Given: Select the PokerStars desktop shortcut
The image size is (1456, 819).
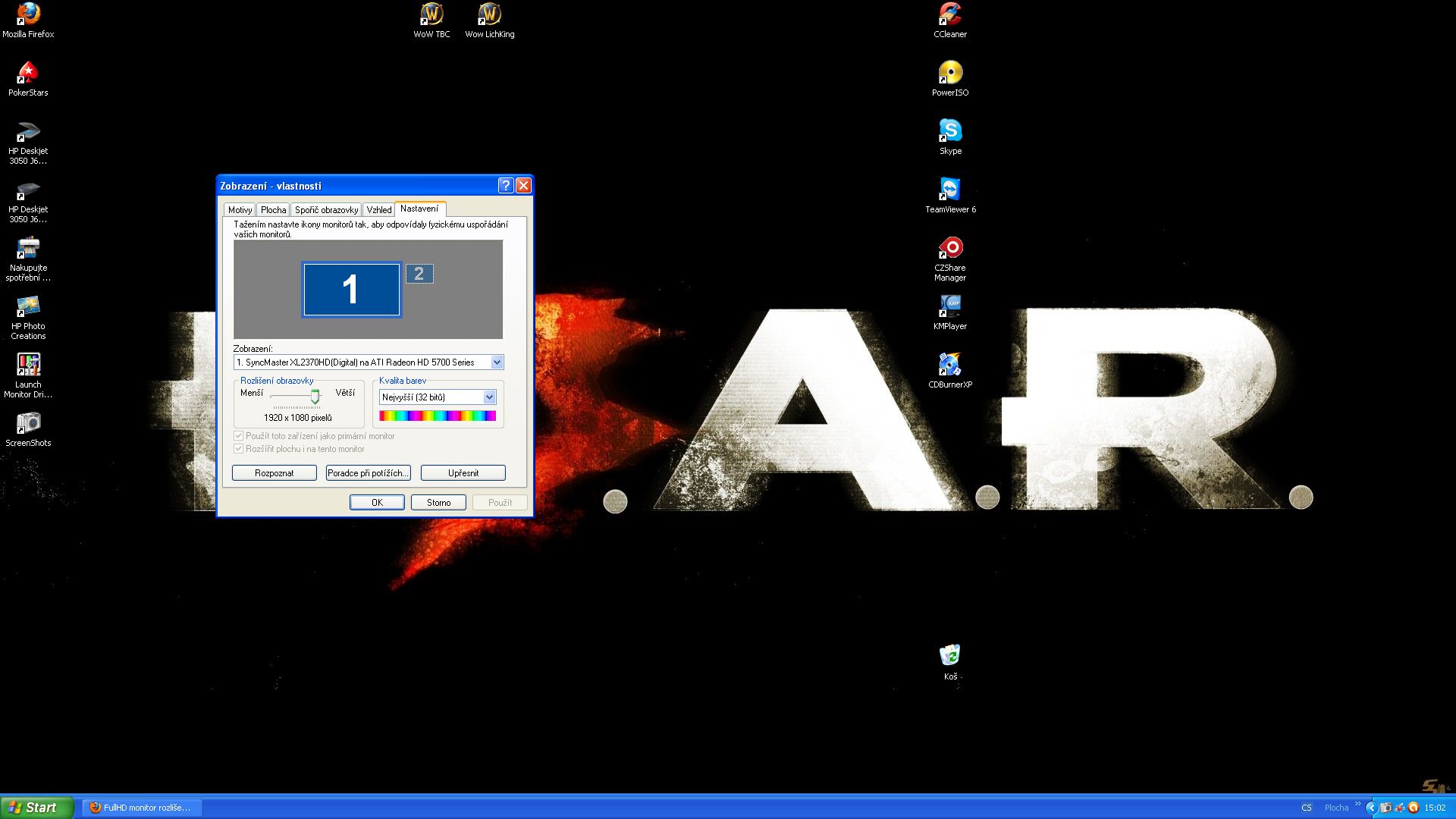Looking at the screenshot, I should pyautogui.click(x=28, y=74).
